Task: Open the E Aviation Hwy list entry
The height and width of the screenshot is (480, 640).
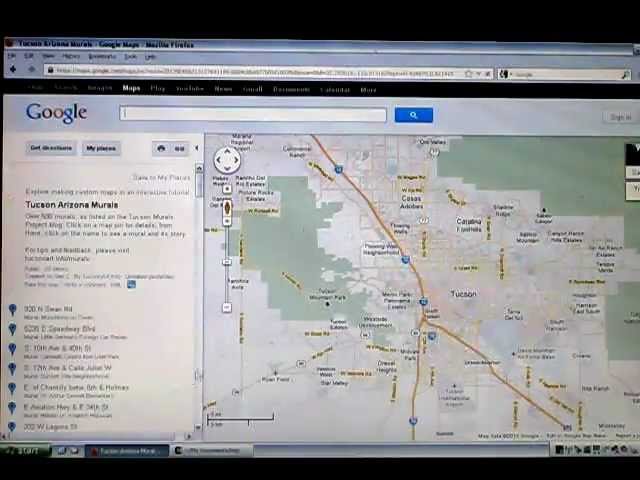Action: (x=66, y=407)
